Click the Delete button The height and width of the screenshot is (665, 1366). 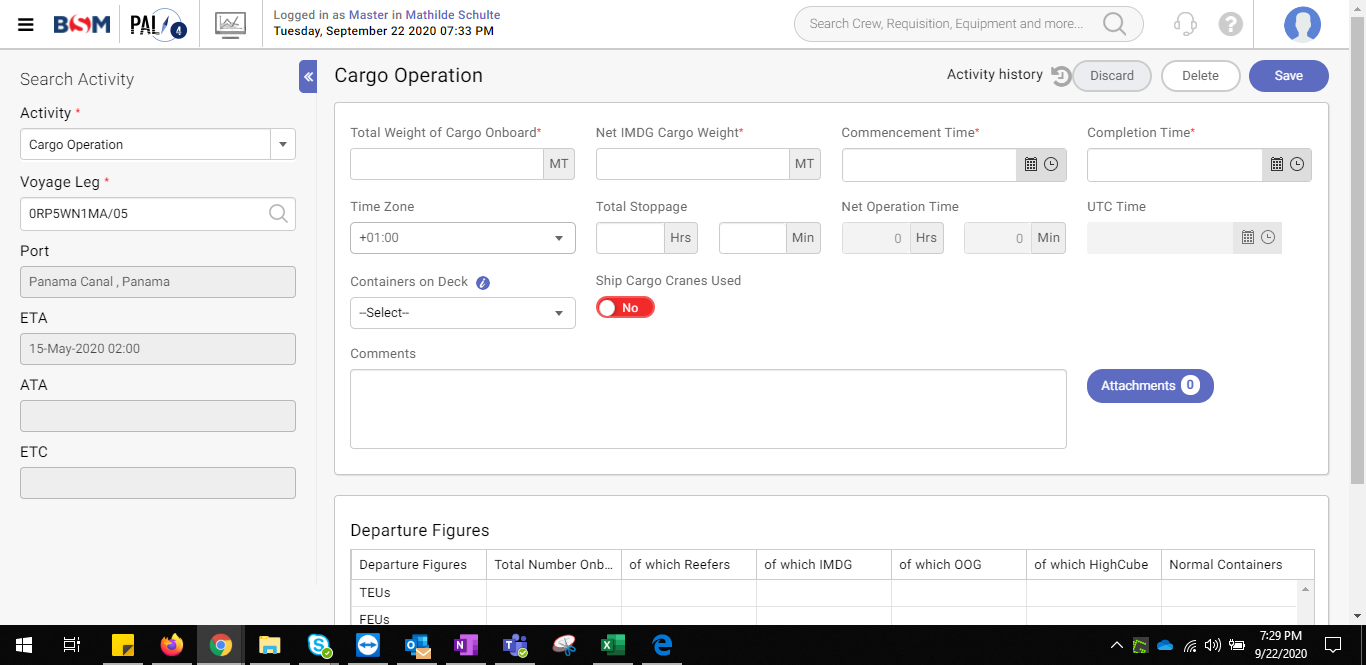1200,76
